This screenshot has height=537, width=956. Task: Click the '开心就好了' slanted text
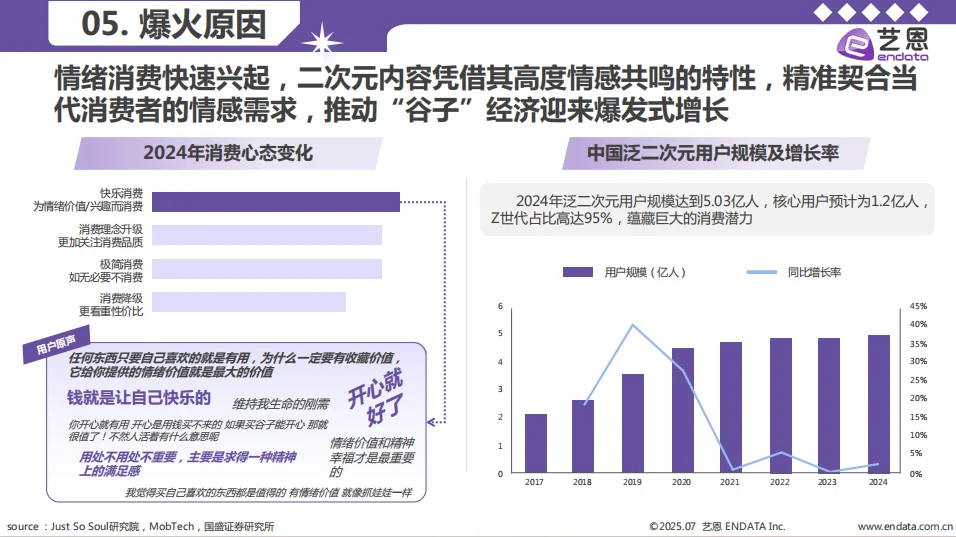(x=376, y=397)
